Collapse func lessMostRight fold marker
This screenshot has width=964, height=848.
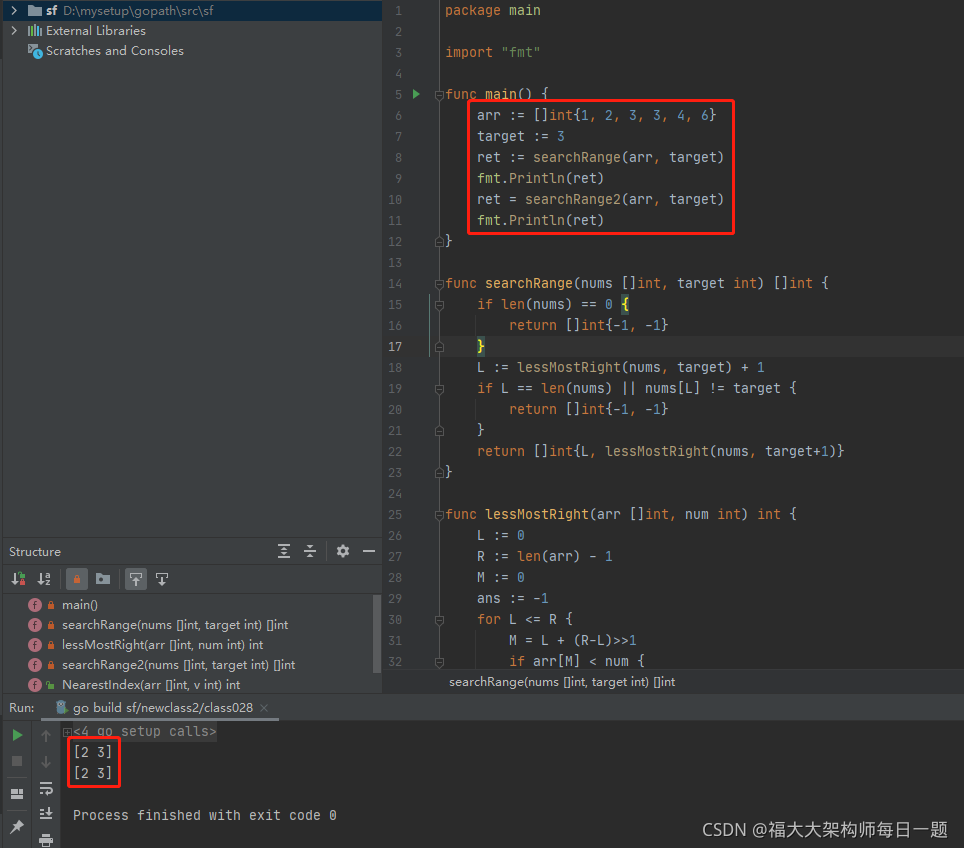(439, 515)
